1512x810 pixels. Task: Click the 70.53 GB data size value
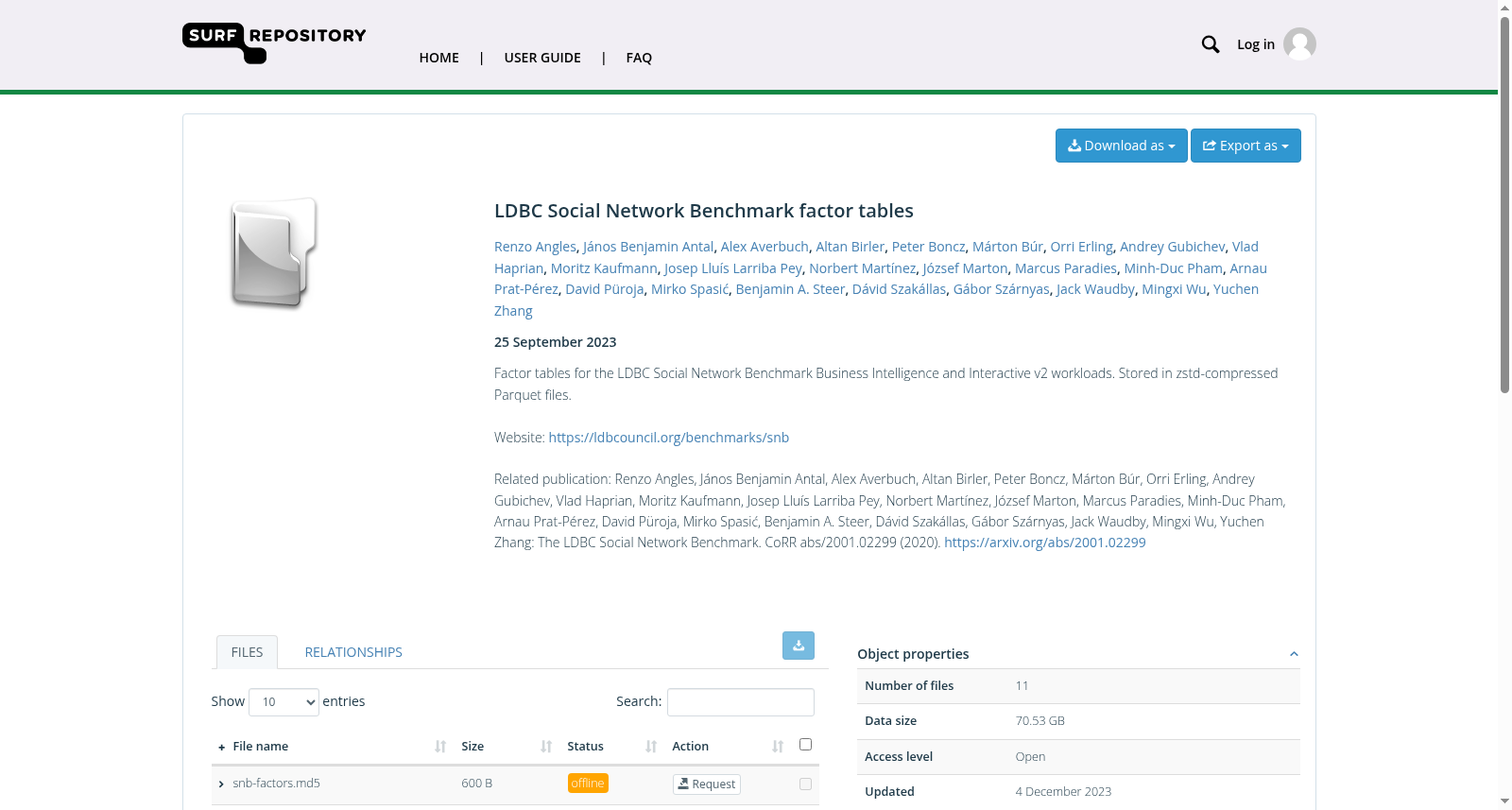pos(1039,721)
